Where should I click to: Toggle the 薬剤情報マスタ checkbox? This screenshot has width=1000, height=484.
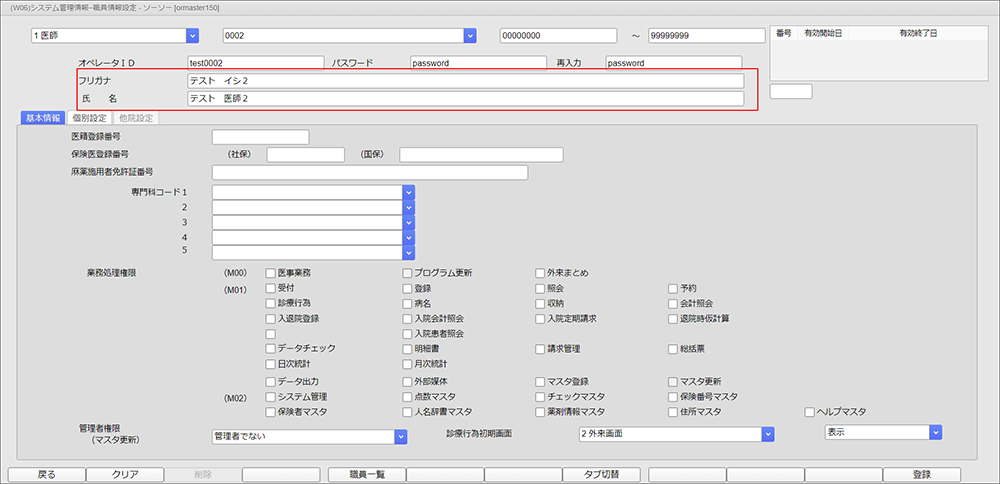(541, 412)
